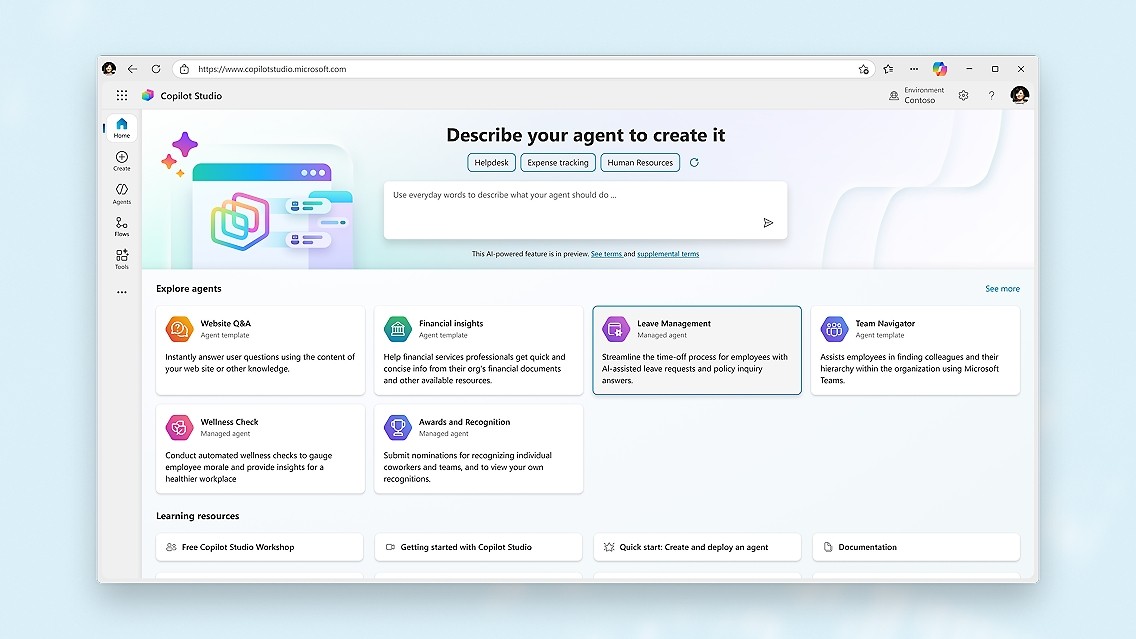Click the site lock icon in address bar

pos(184,69)
